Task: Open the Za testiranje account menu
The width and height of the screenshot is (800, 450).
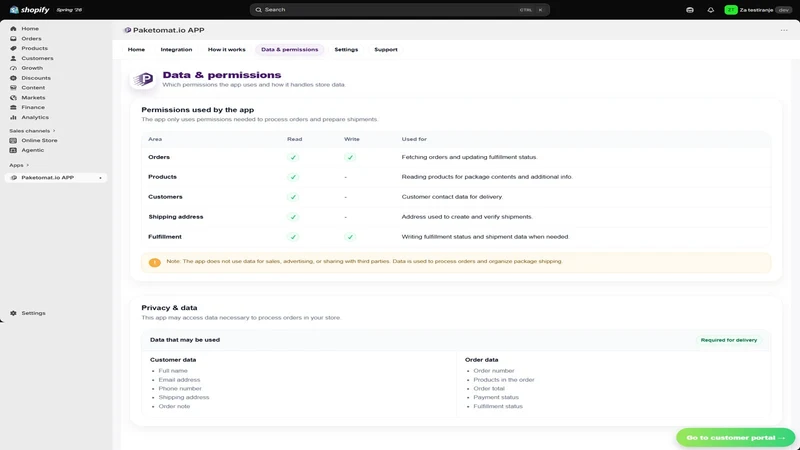Action: pyautogui.click(x=758, y=10)
